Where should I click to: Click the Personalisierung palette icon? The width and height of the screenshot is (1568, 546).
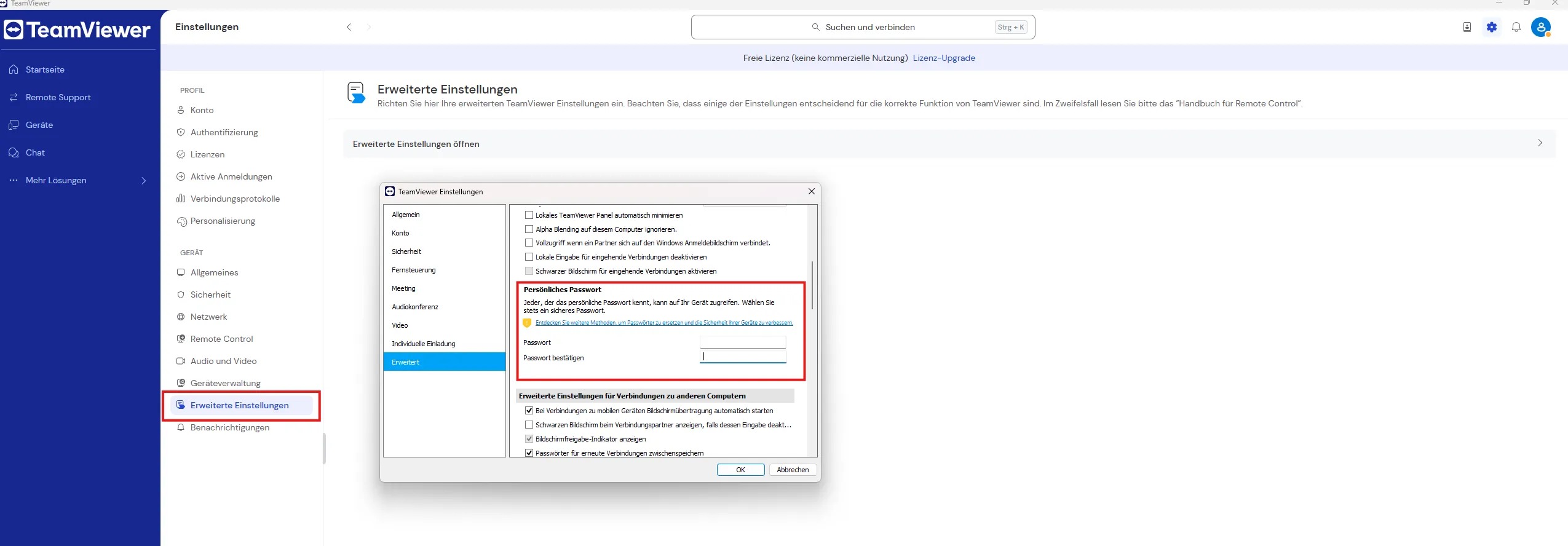(x=181, y=221)
